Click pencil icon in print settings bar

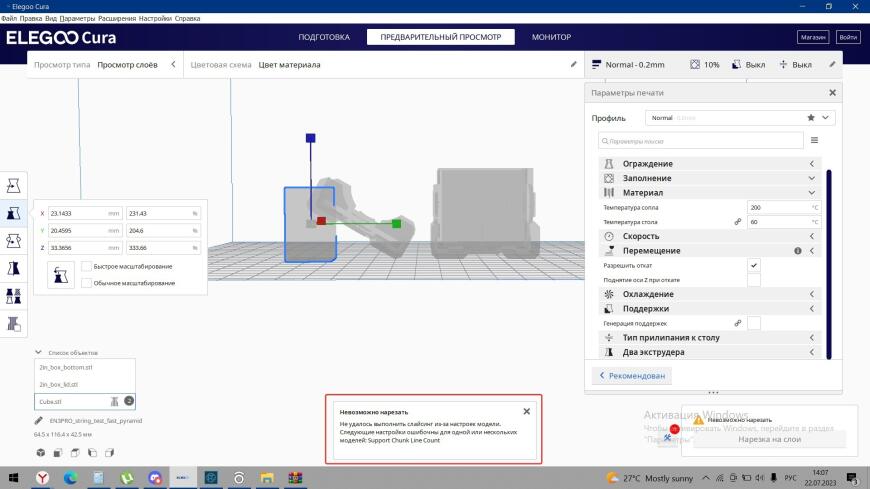832,64
